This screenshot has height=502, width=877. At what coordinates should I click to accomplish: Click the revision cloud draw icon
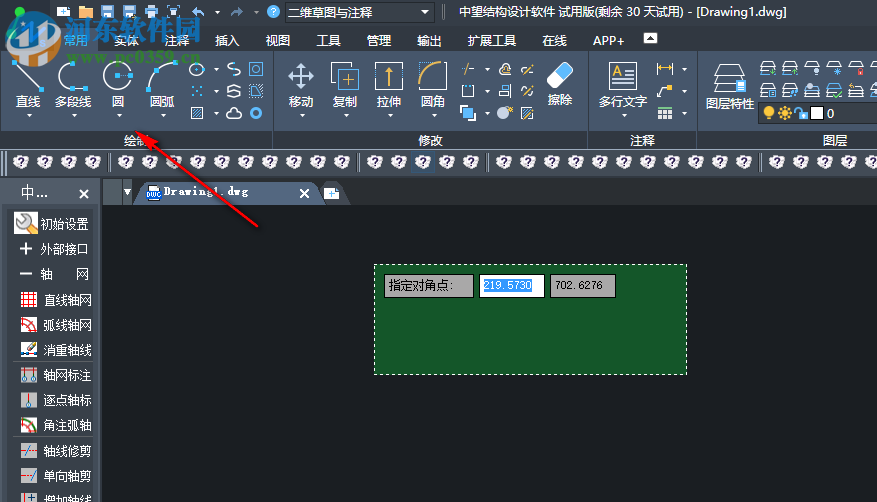click(x=234, y=113)
